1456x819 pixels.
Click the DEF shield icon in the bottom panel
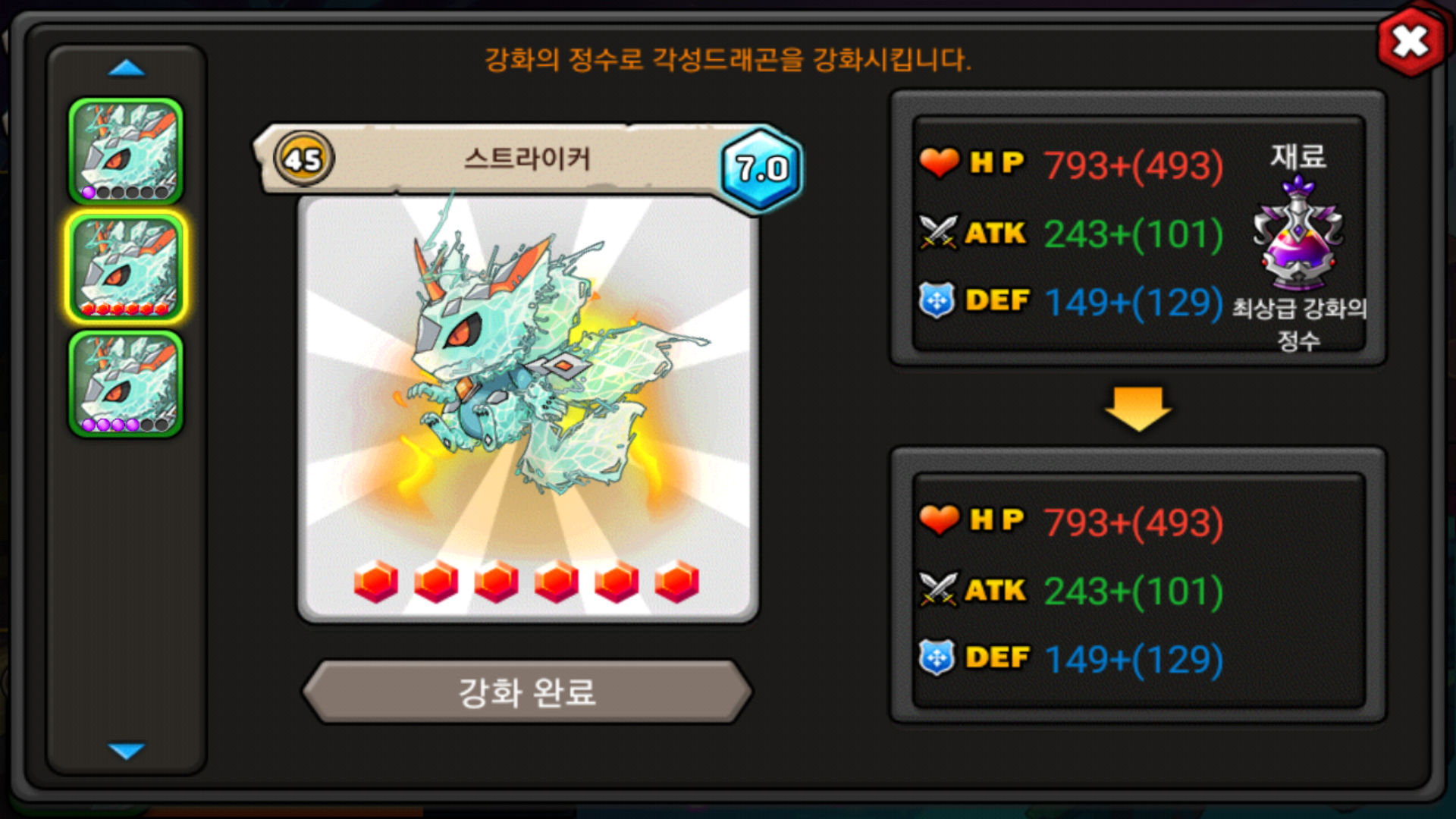(937, 657)
